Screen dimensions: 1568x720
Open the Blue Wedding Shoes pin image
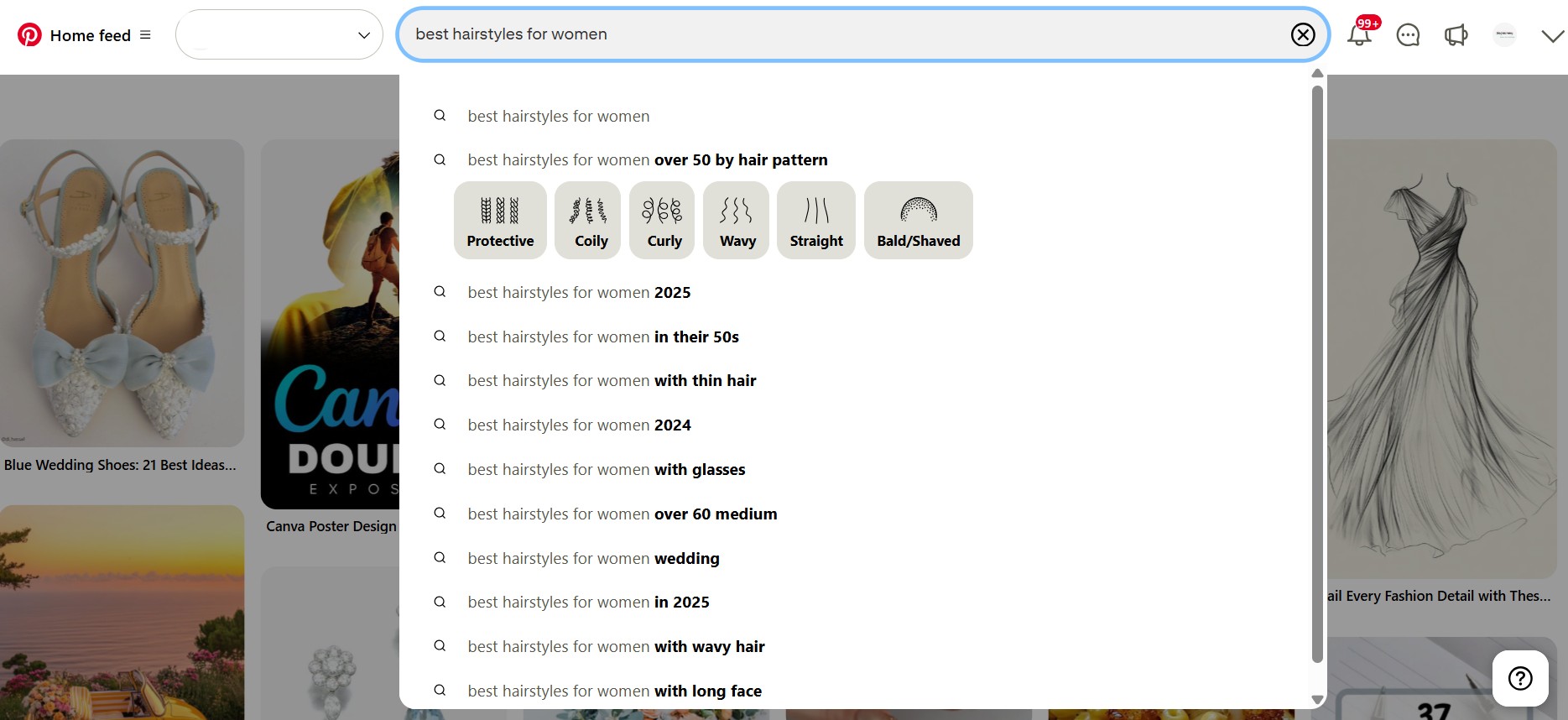(122, 293)
